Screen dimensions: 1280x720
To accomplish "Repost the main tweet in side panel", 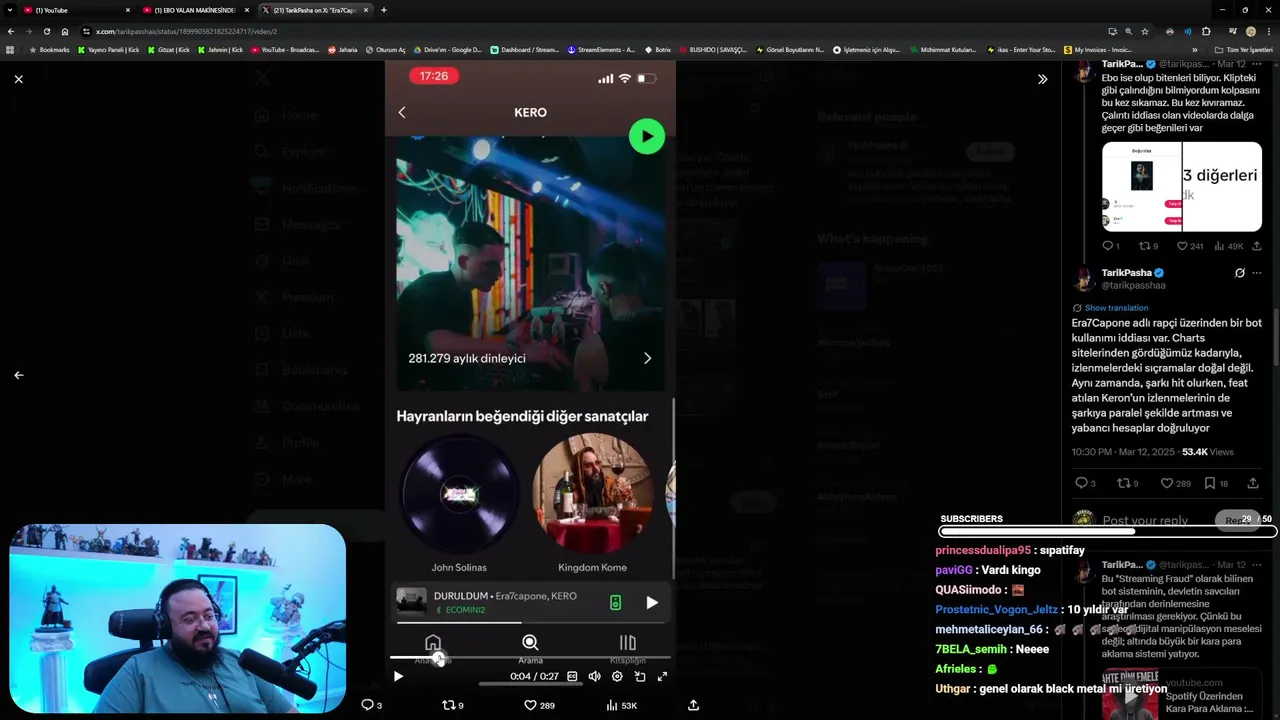I will point(1127,483).
